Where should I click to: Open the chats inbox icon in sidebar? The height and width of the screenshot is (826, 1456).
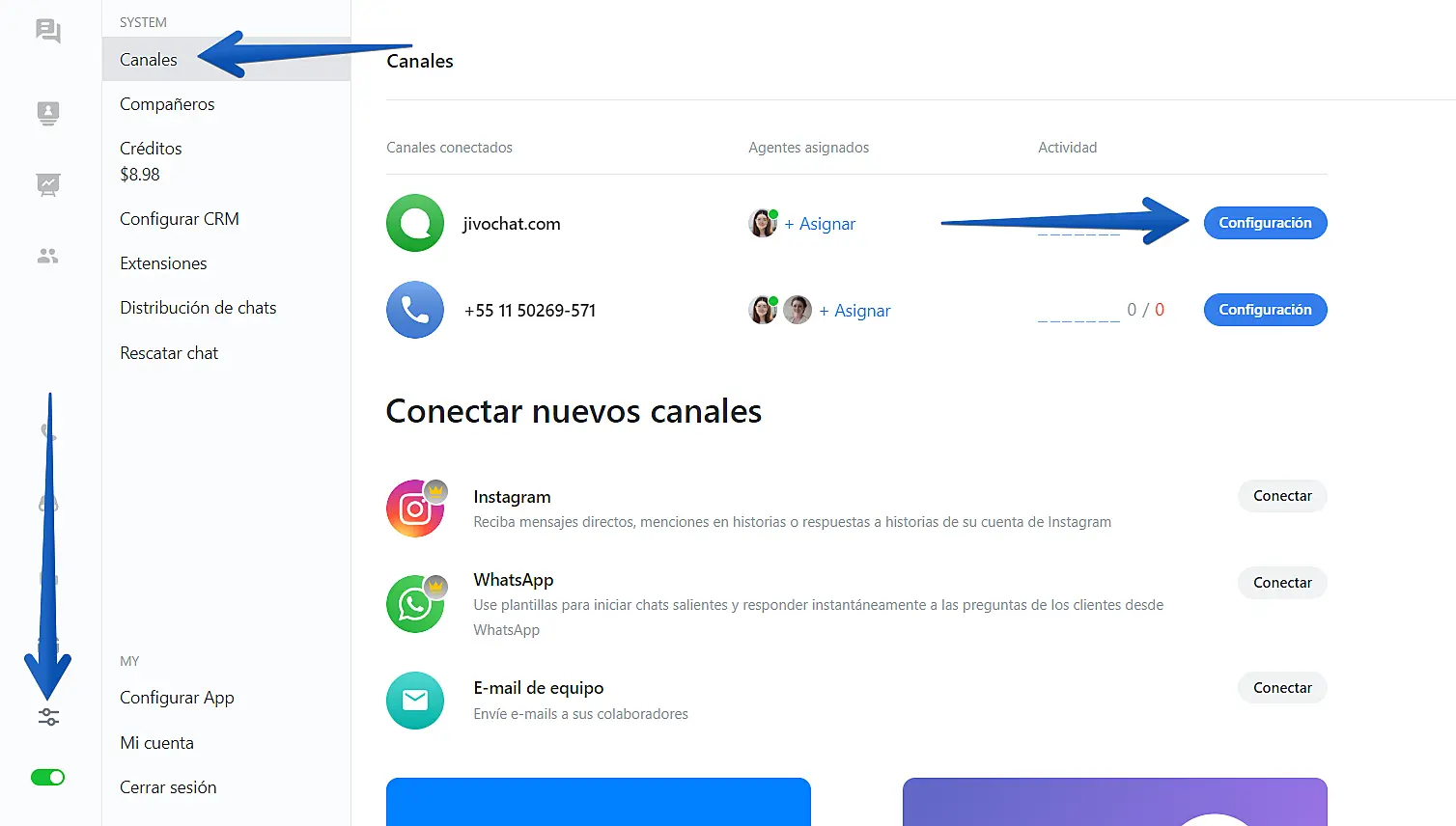[48, 32]
